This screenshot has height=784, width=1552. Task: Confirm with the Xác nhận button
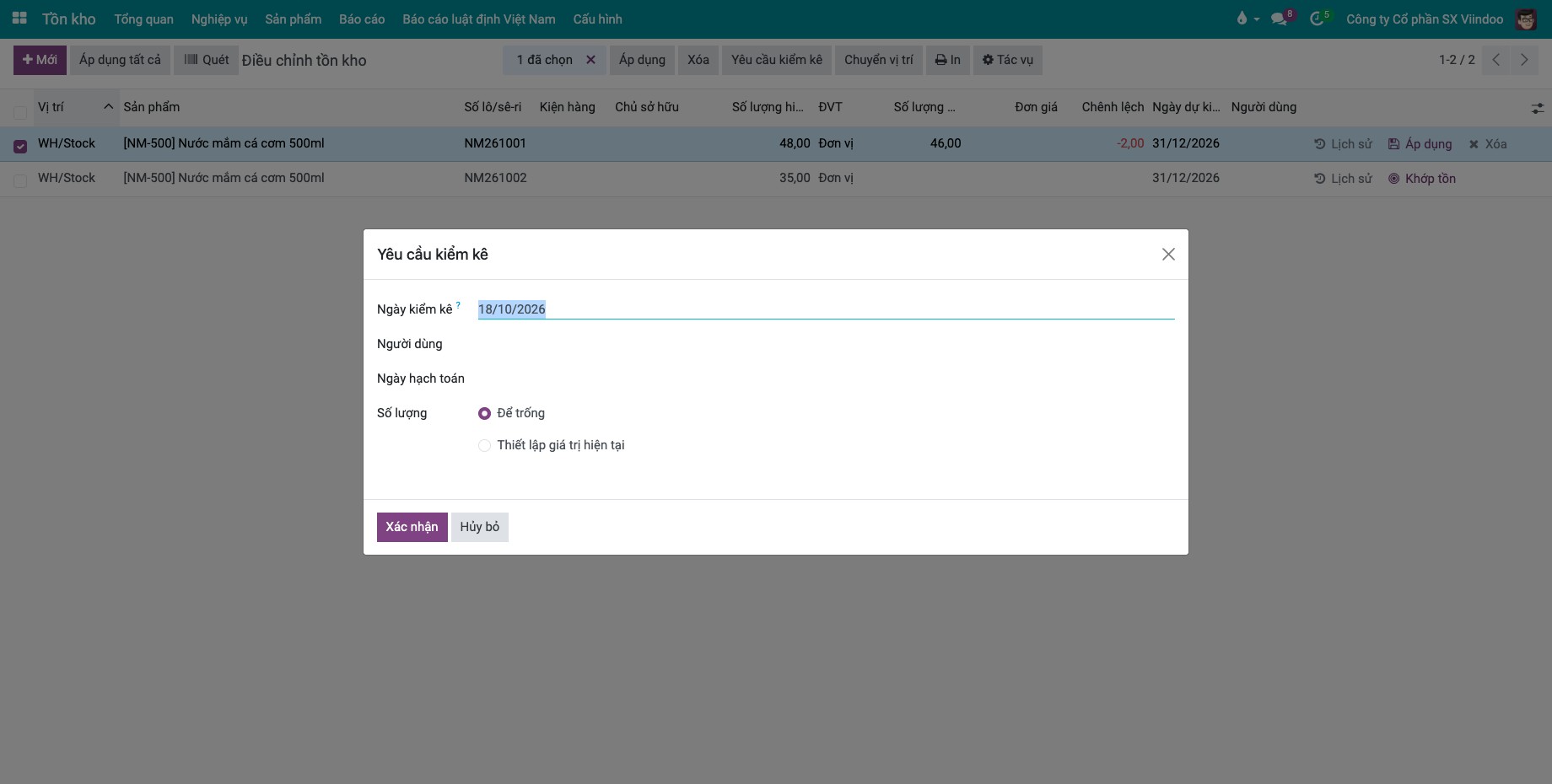(x=412, y=527)
